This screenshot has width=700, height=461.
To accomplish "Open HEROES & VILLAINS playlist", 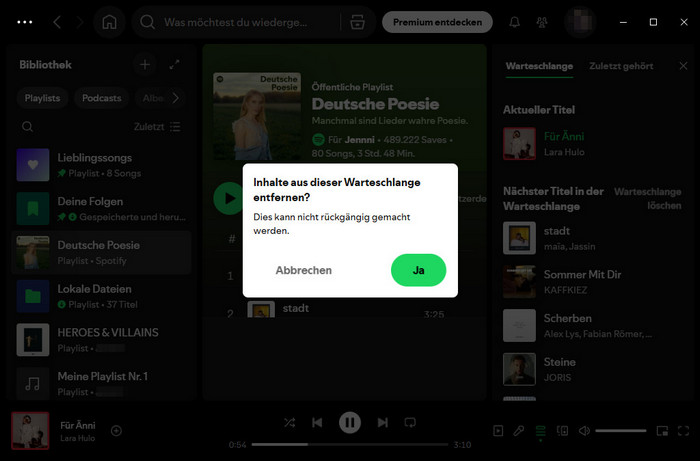I will coord(102,340).
